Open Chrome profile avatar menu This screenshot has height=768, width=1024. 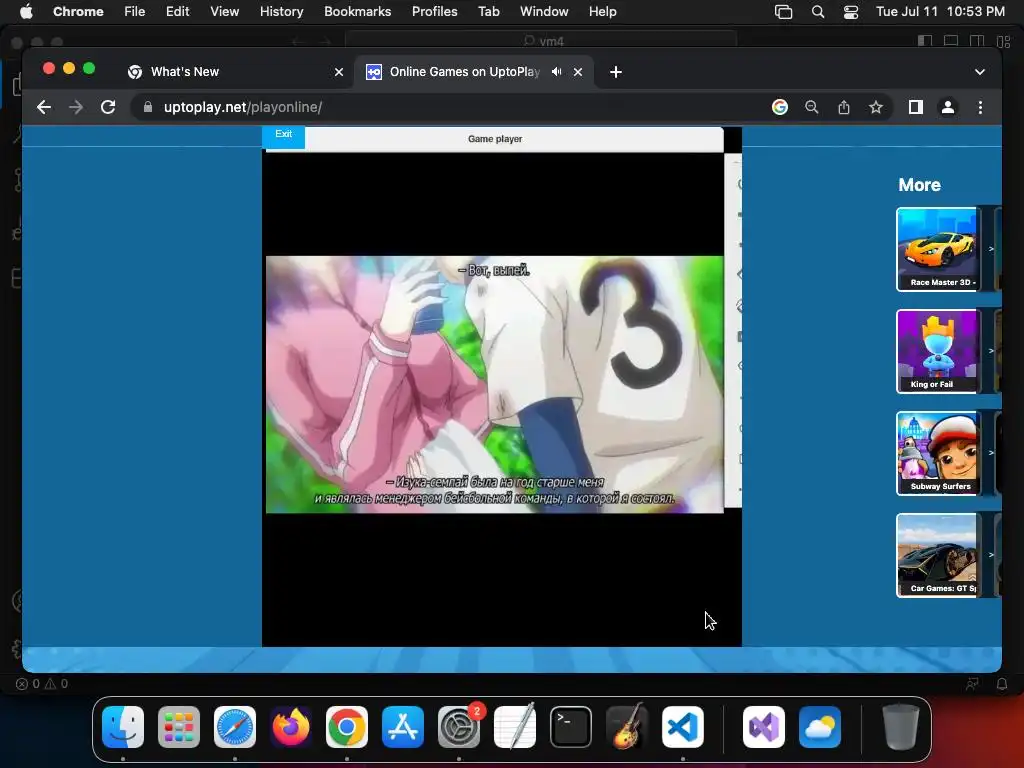(948, 107)
